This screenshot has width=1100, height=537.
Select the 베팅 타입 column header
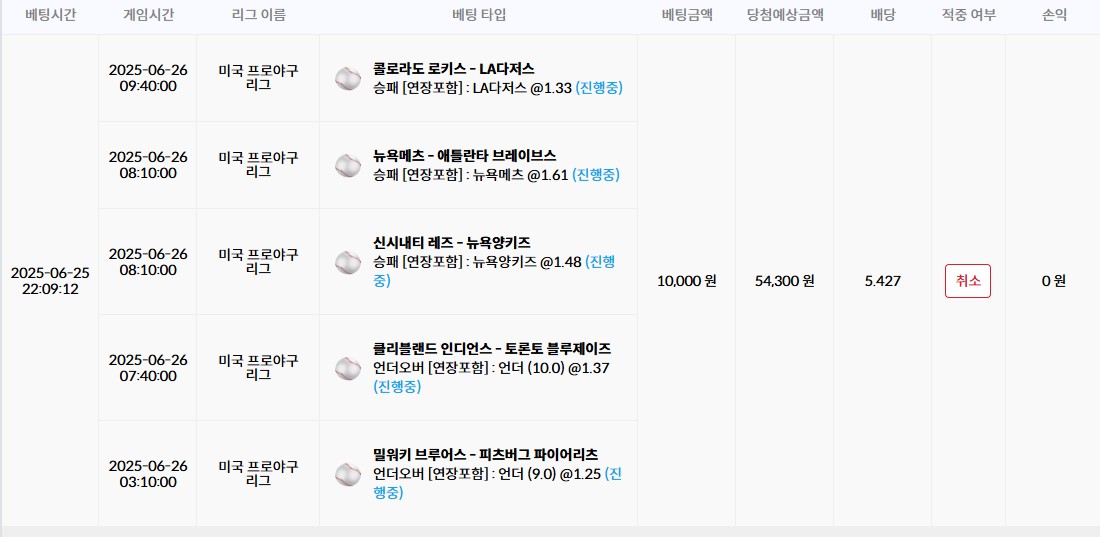point(479,16)
